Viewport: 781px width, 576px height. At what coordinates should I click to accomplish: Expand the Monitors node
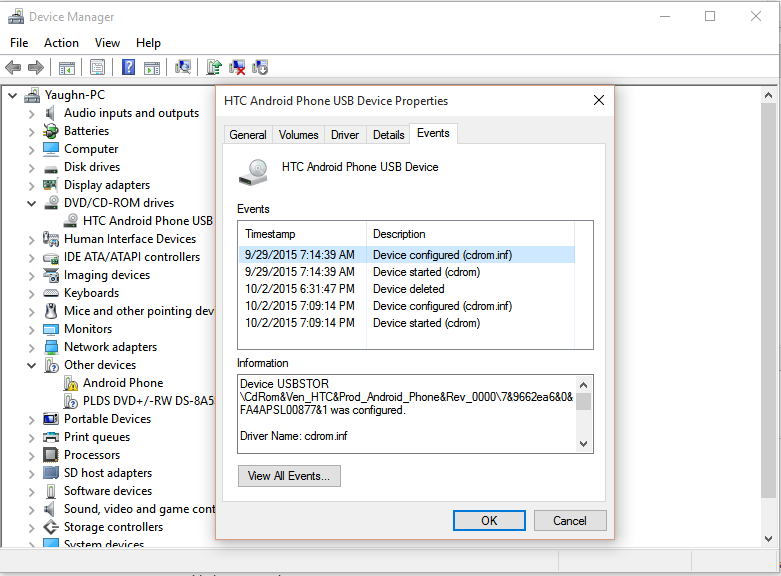[x=31, y=329]
